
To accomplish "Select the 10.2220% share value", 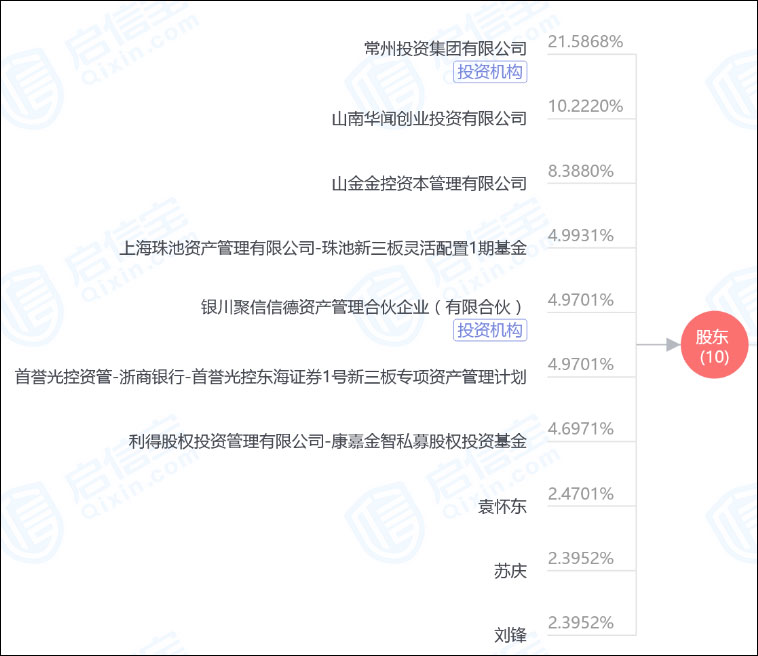I will (x=585, y=106).
